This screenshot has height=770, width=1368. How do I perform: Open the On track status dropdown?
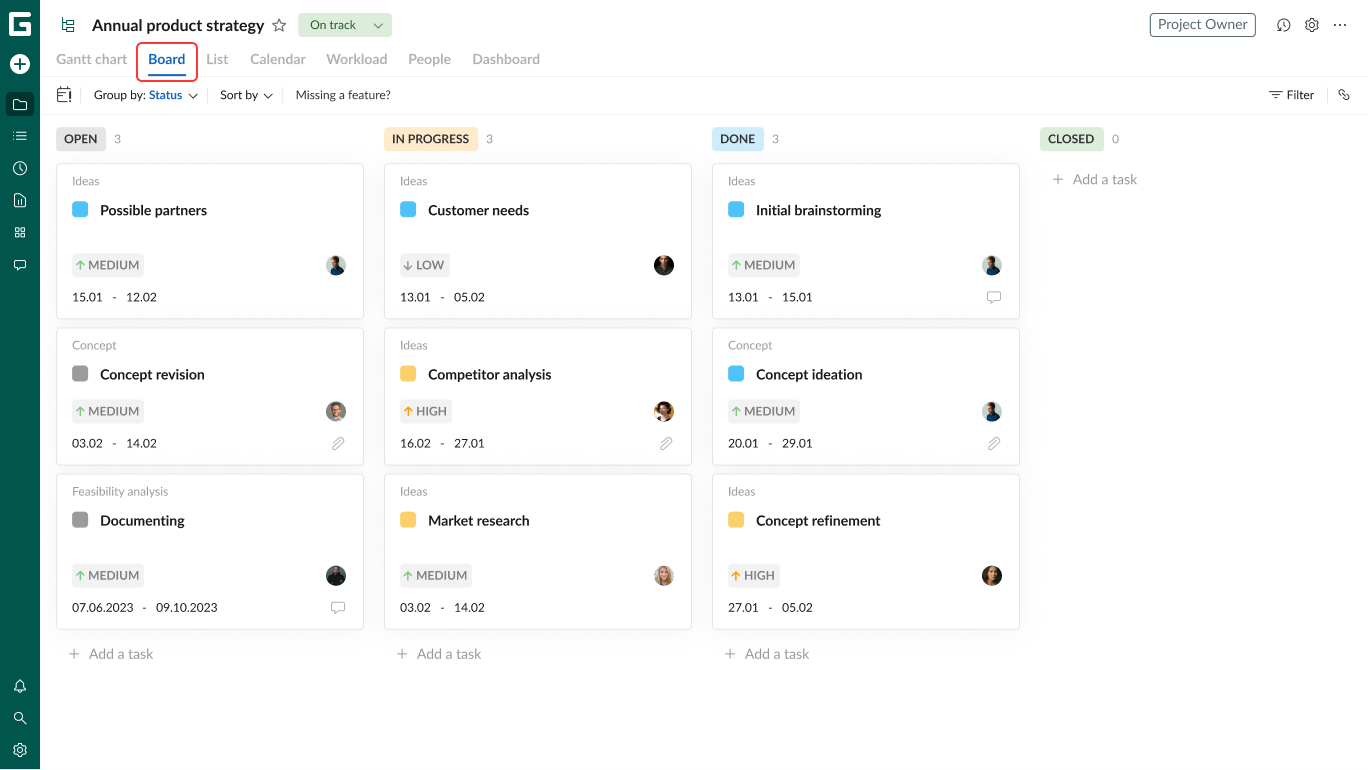coord(344,24)
